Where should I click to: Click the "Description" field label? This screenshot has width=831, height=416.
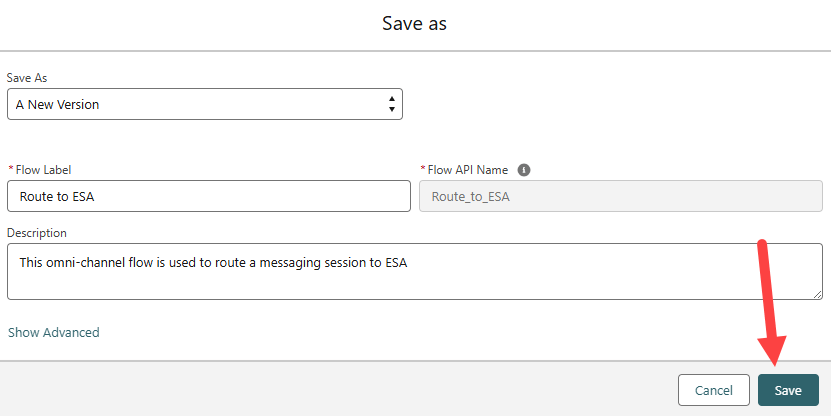37,233
